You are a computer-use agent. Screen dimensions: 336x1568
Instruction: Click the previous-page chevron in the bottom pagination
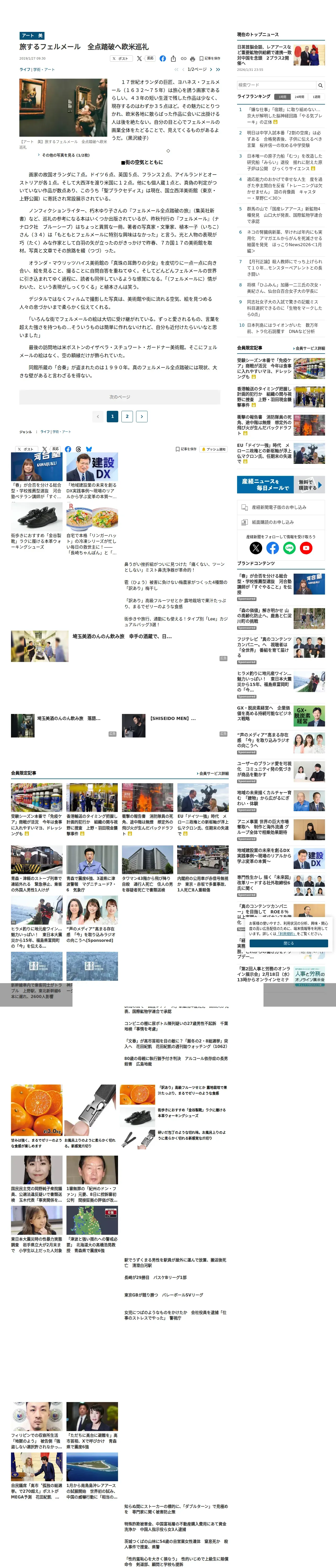[x=98, y=416]
